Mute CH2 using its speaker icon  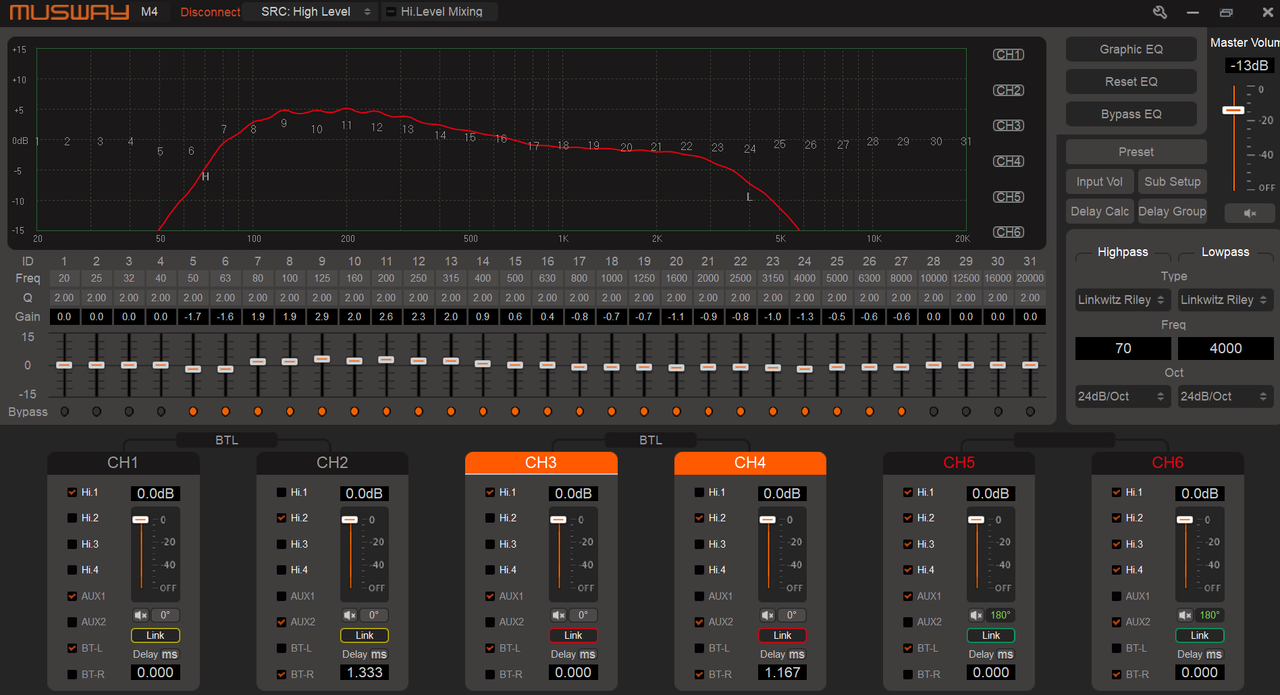(x=349, y=615)
